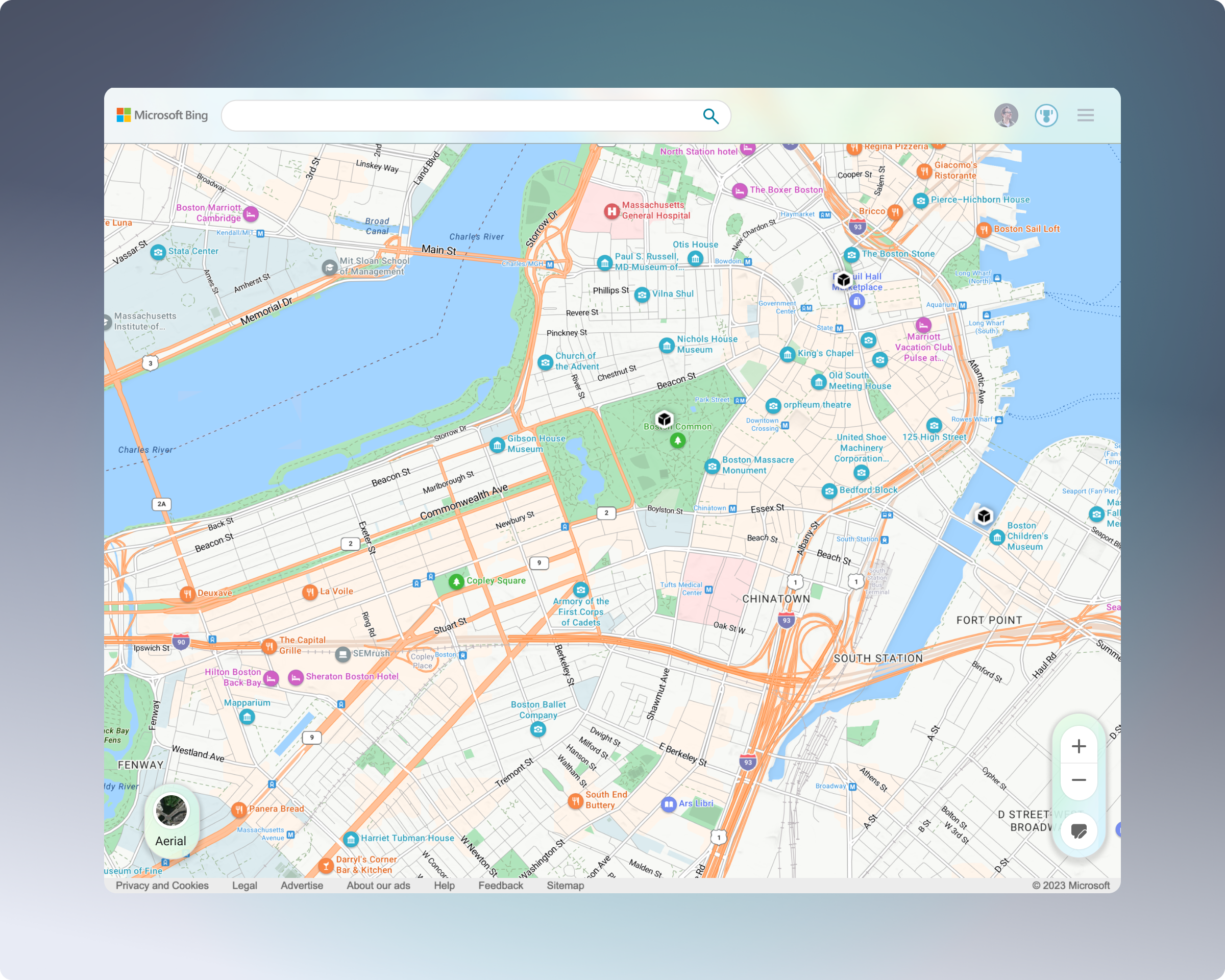The image size is (1225, 980).
Task: Click 3D cube marker near Children's Museum
Action: tap(984, 516)
